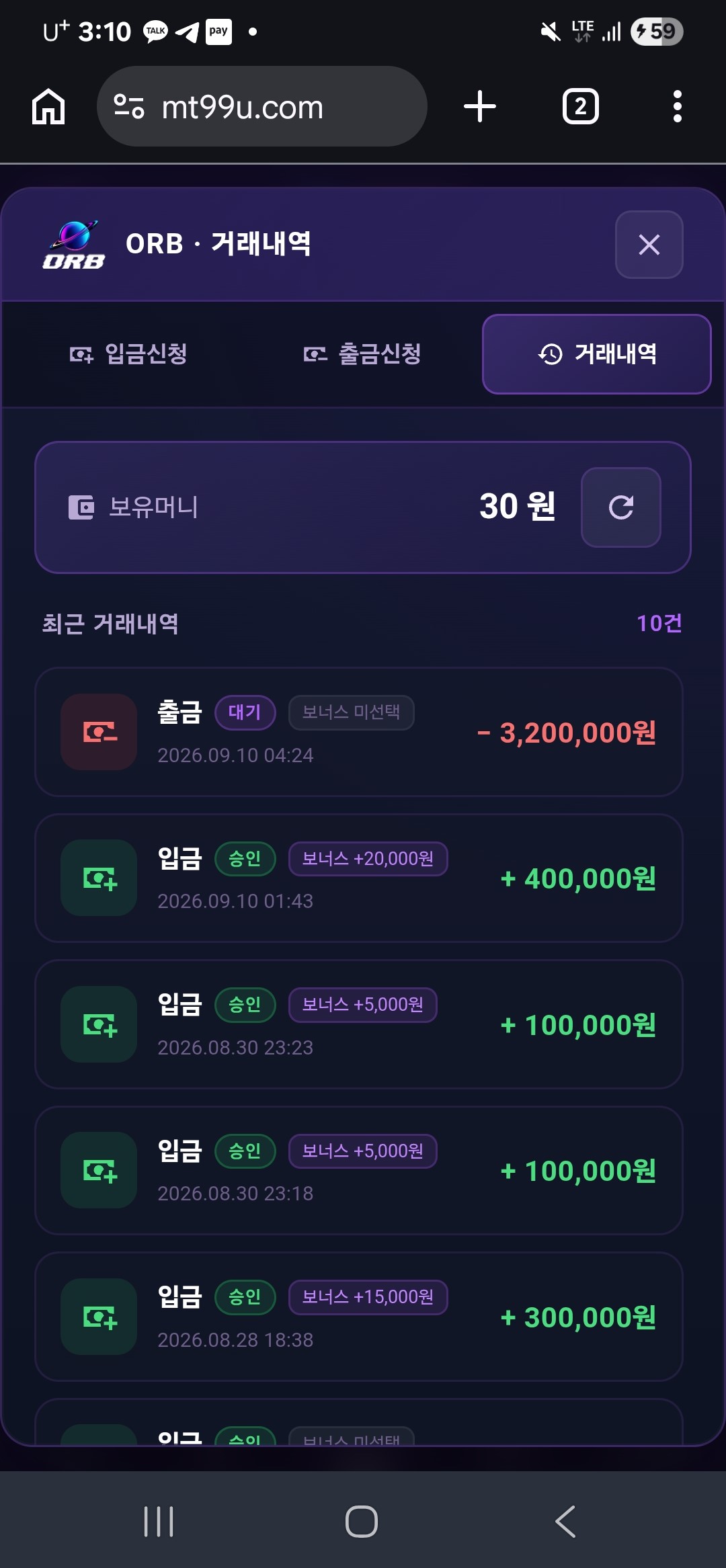Click the ORB planet logo
The width and height of the screenshot is (726, 1568).
click(x=73, y=244)
